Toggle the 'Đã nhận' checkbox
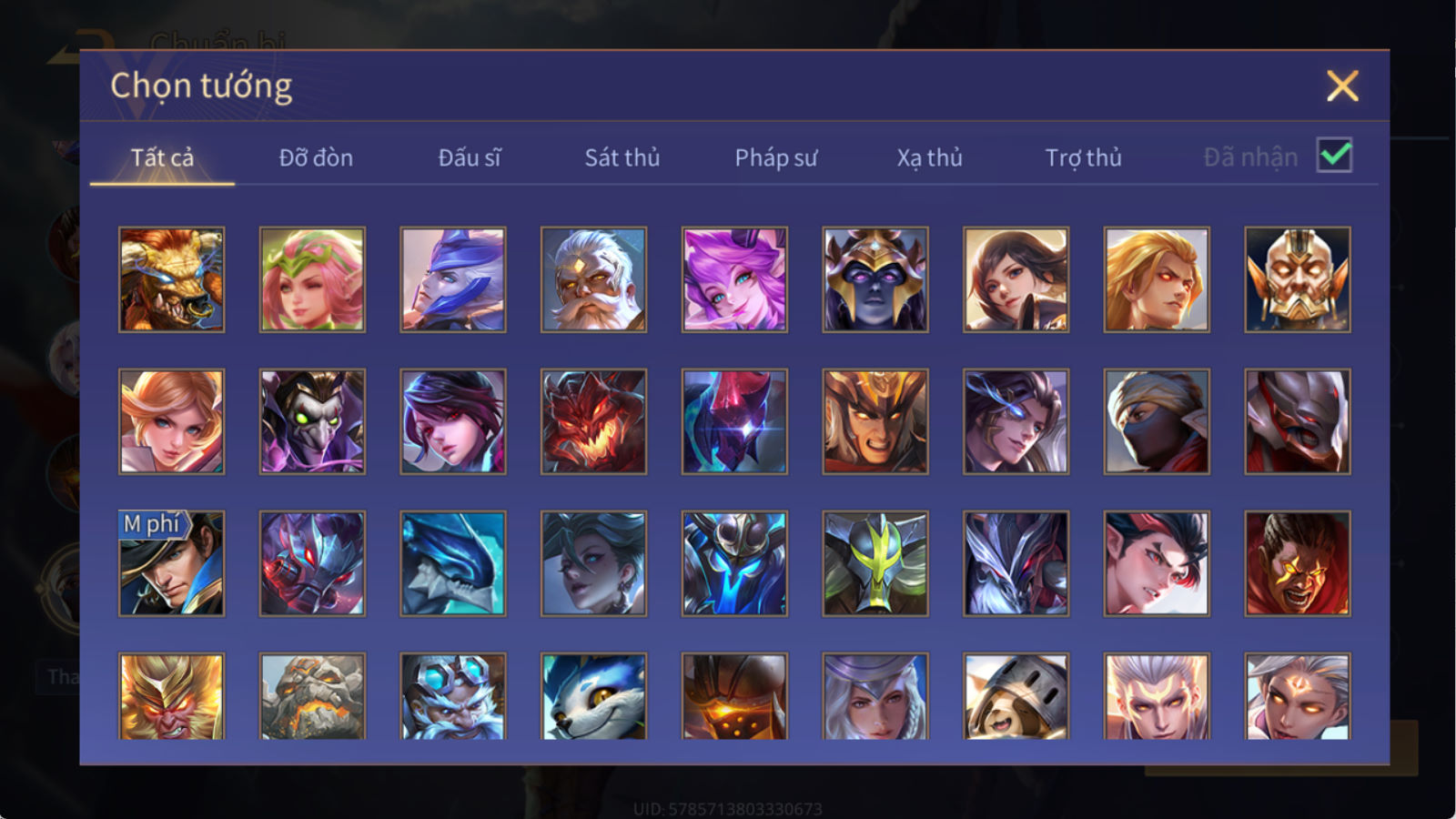 pos(1334,156)
